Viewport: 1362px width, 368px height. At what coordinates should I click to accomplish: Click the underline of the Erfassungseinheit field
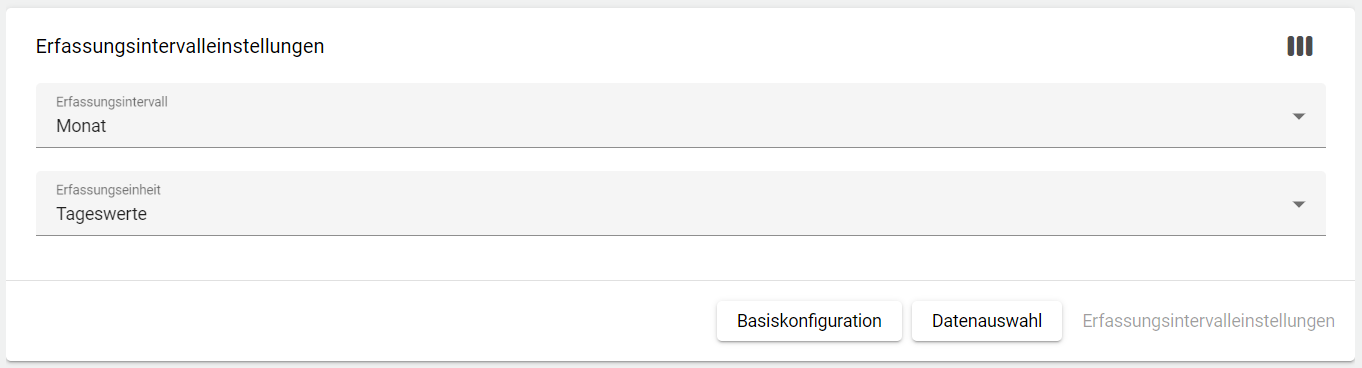click(x=681, y=235)
